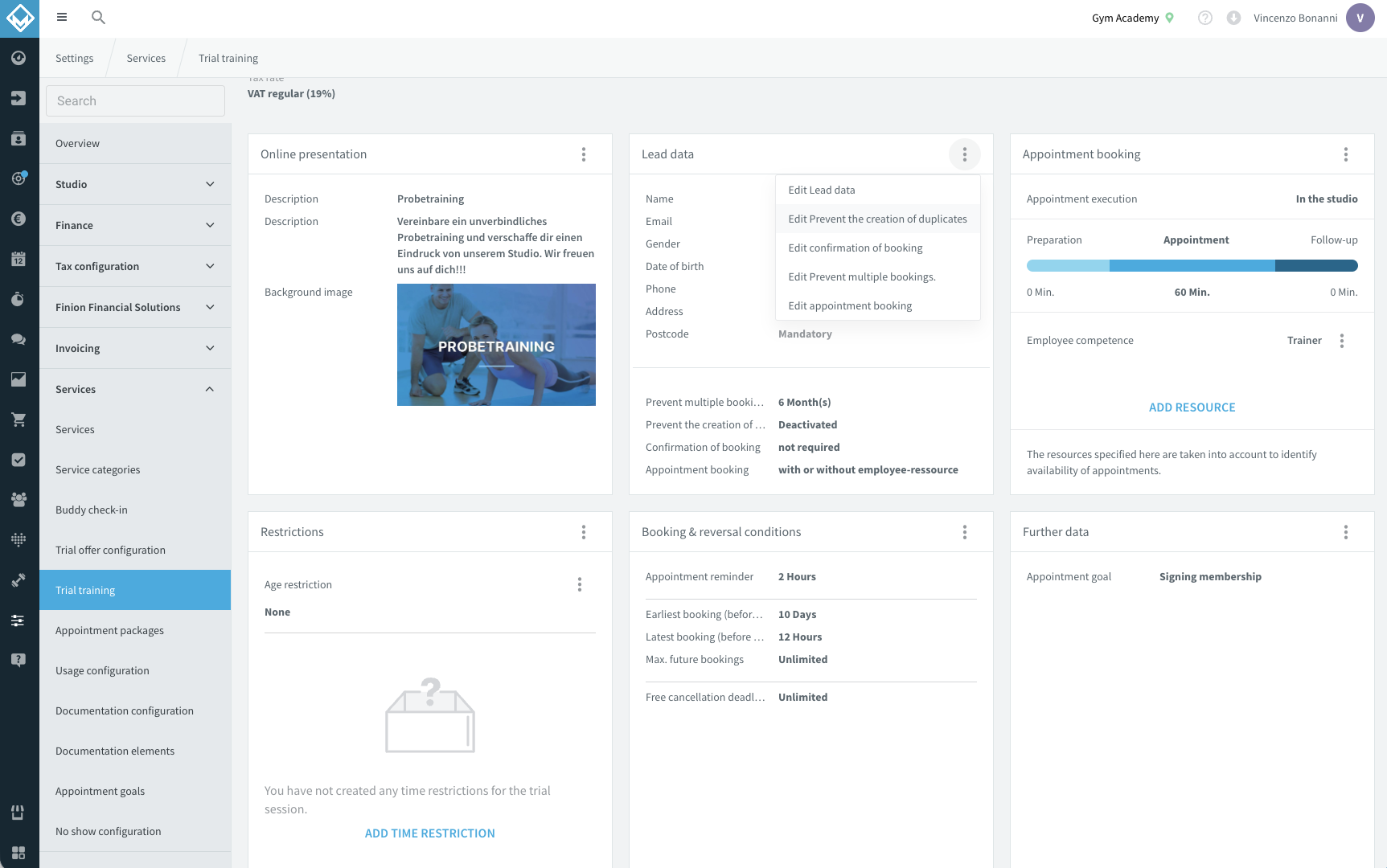1387x868 pixels.
Task: Choose Edit Prevent multiple bookings
Action: [x=878, y=276]
